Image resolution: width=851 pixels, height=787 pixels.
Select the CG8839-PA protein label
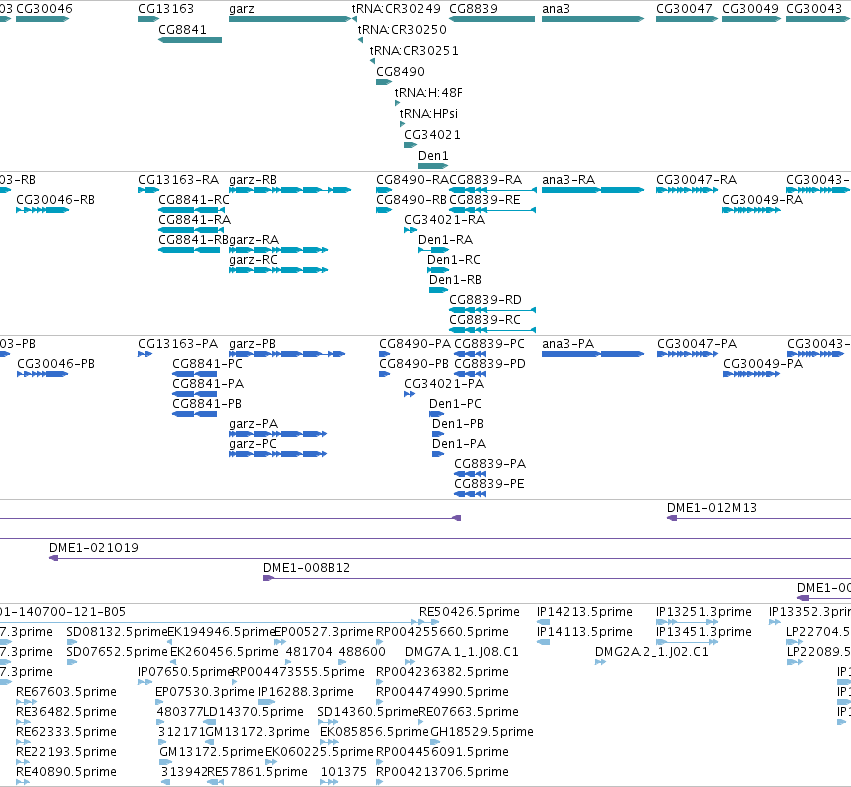(x=490, y=464)
